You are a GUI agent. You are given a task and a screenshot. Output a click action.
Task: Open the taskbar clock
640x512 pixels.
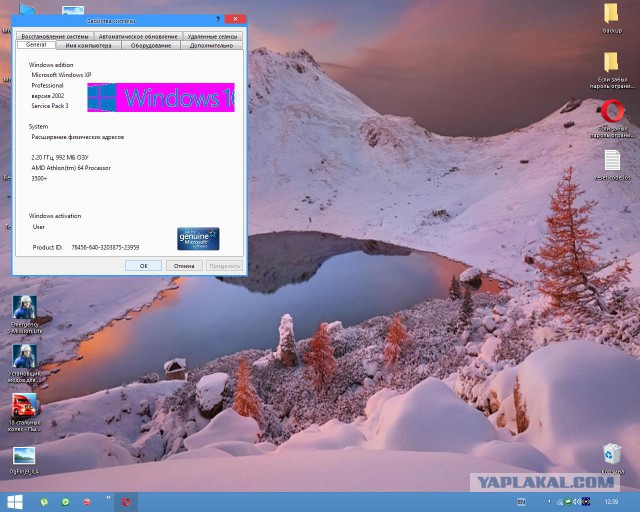611,502
